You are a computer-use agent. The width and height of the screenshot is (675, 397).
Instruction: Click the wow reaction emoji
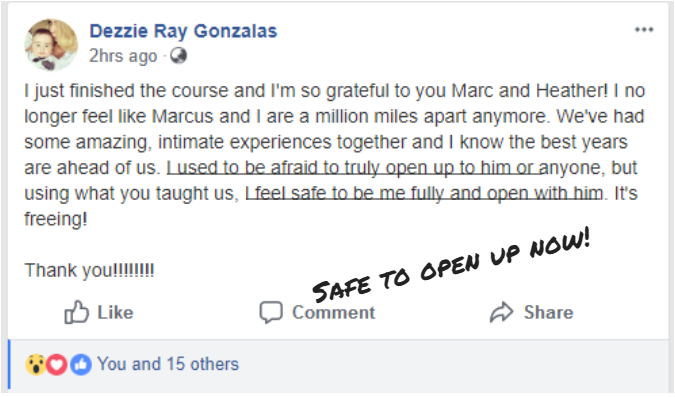coord(36,365)
